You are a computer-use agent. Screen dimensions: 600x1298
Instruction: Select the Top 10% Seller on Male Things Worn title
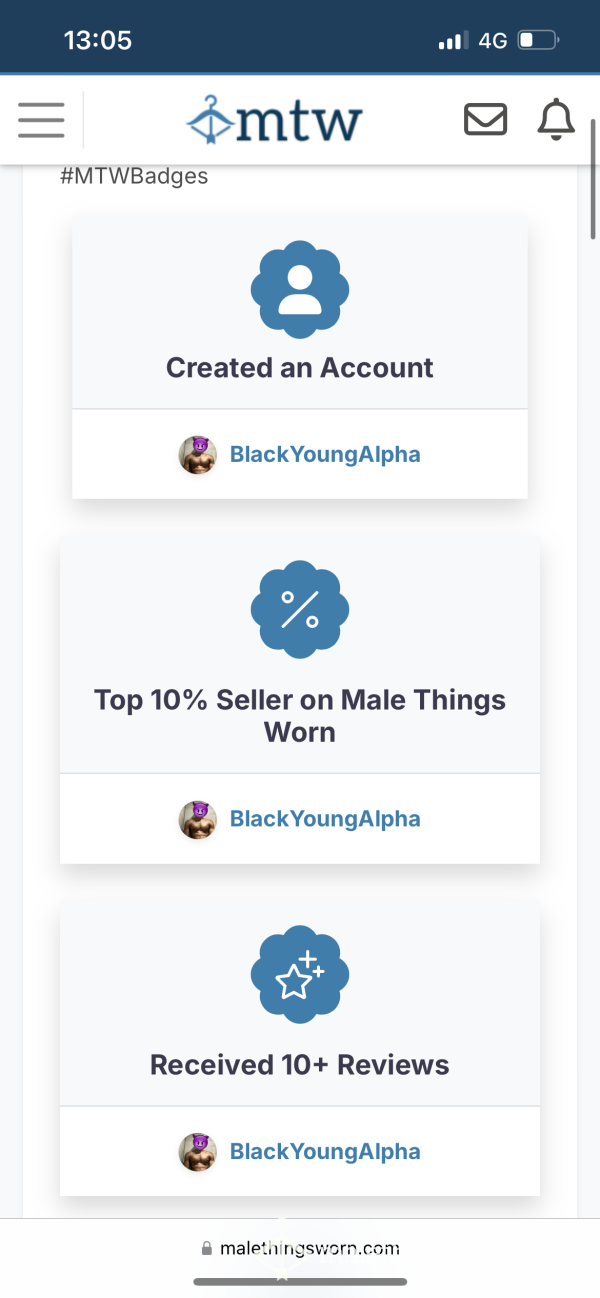pos(300,715)
